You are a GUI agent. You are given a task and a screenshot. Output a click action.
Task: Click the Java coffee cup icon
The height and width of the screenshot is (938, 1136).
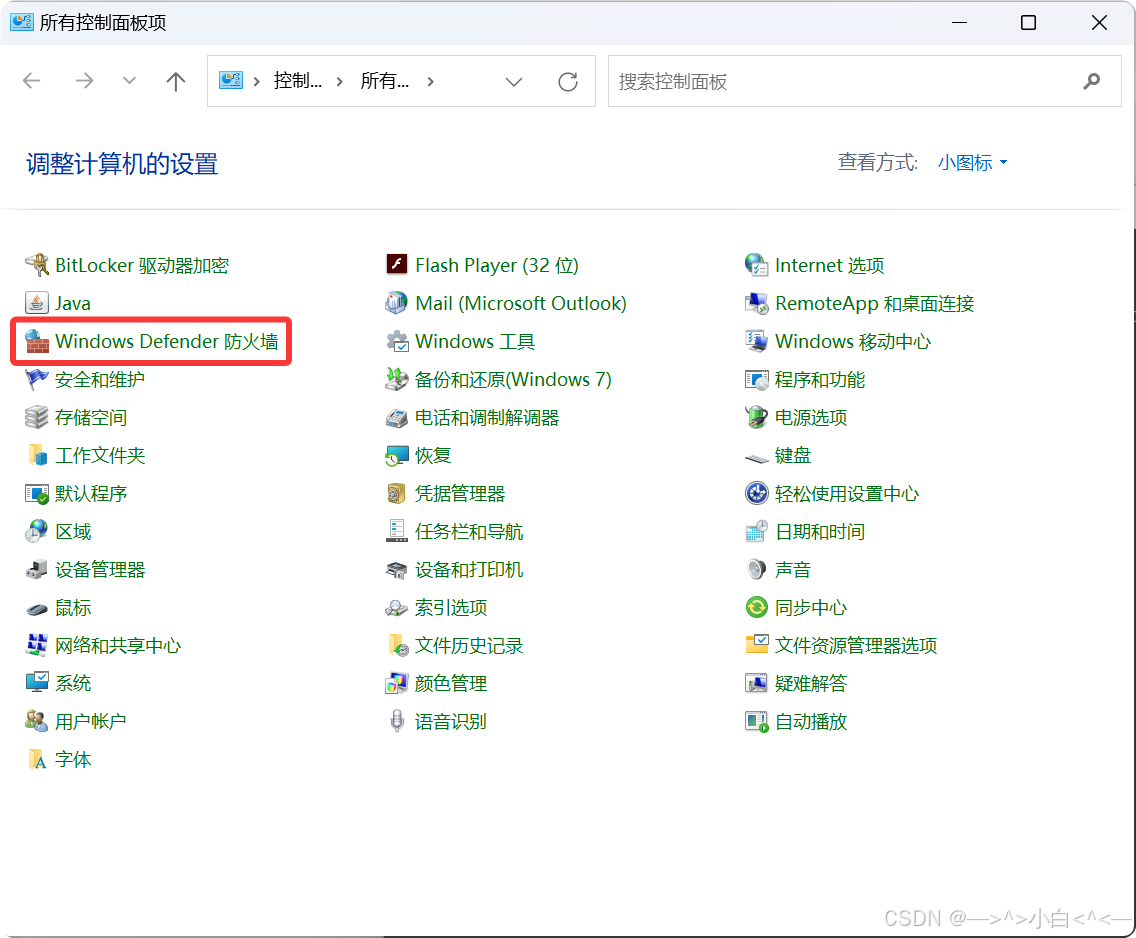click(36, 303)
